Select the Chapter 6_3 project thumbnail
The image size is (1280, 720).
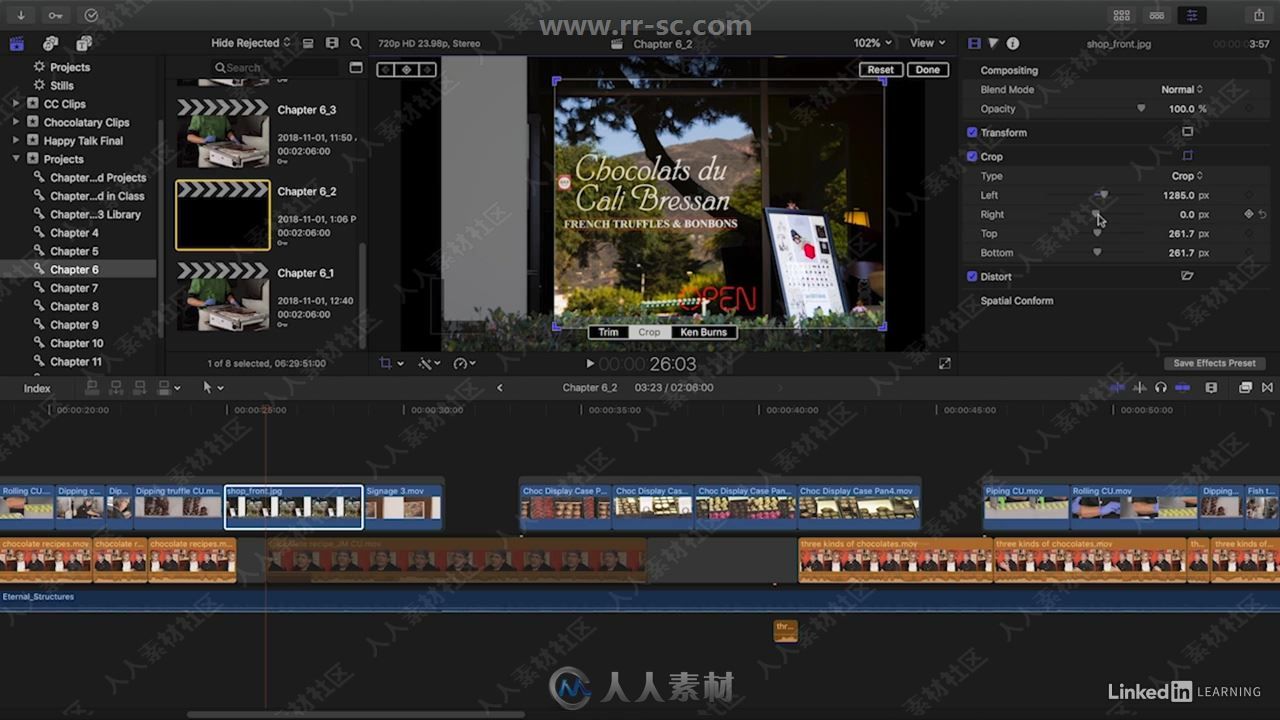point(222,133)
